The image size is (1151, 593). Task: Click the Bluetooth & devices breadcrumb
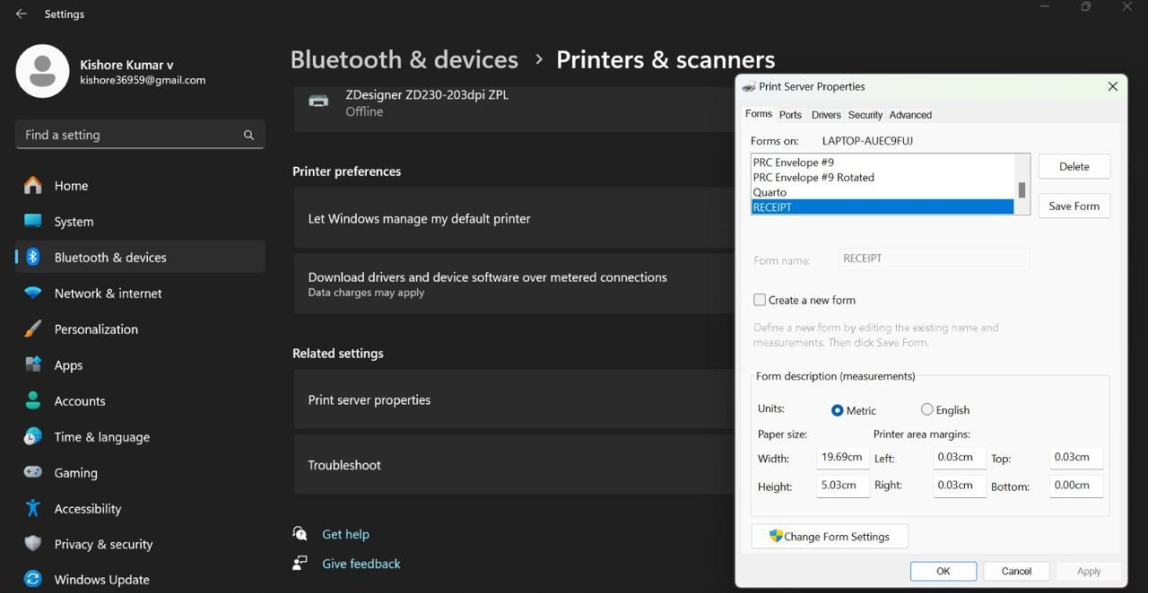pos(404,59)
